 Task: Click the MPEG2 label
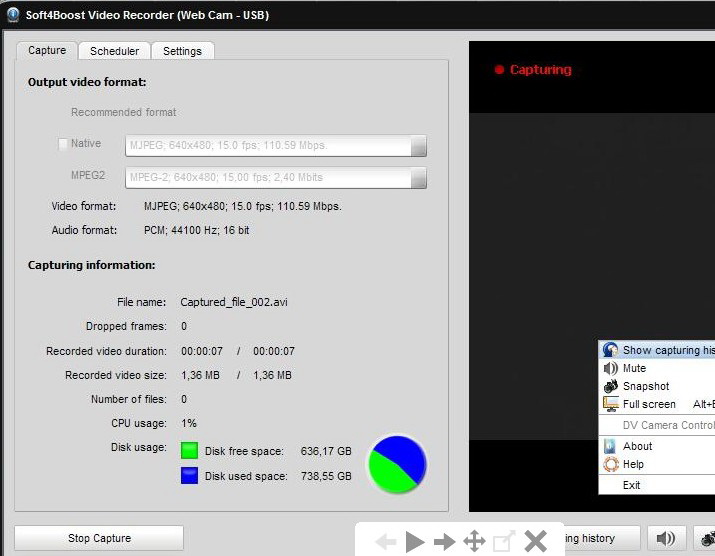click(88, 175)
